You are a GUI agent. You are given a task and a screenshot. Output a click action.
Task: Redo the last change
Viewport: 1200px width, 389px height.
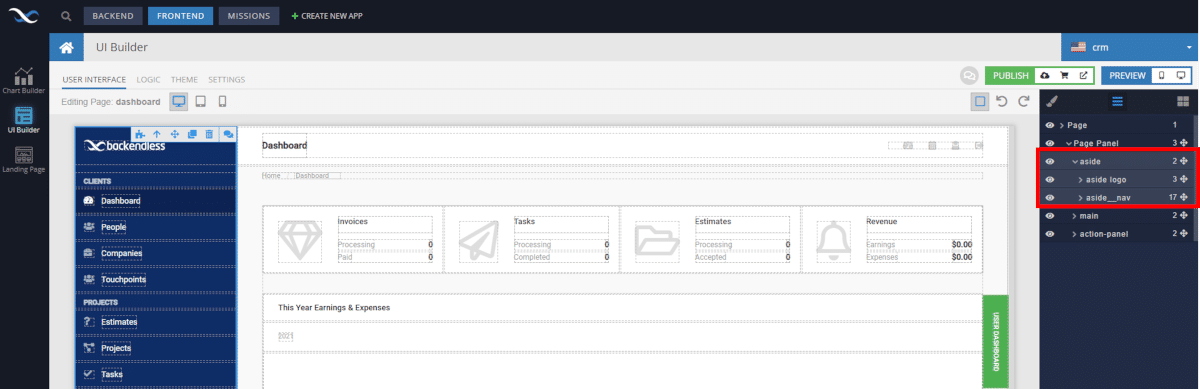(1023, 101)
